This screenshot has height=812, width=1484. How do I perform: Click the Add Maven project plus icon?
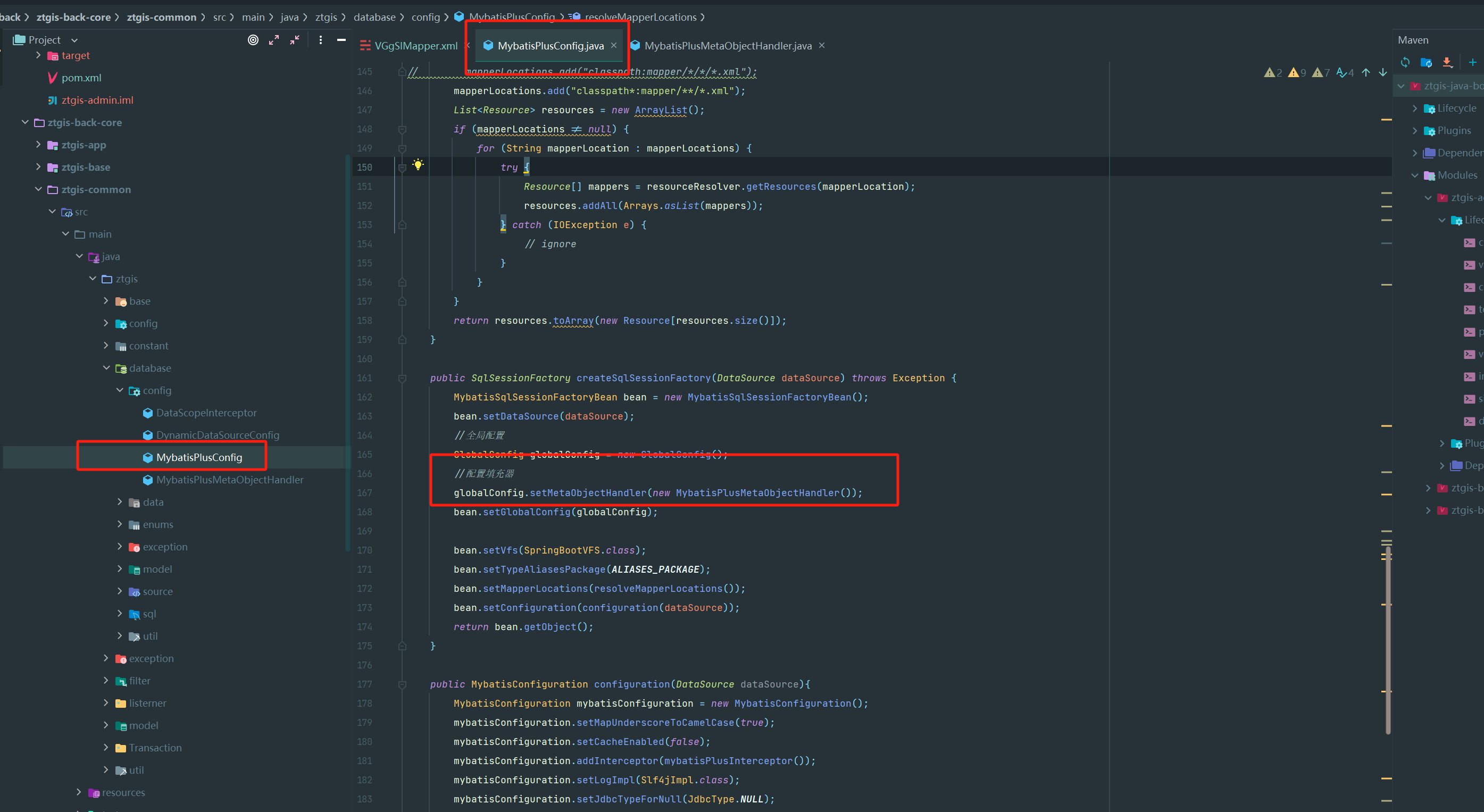tap(1472, 62)
